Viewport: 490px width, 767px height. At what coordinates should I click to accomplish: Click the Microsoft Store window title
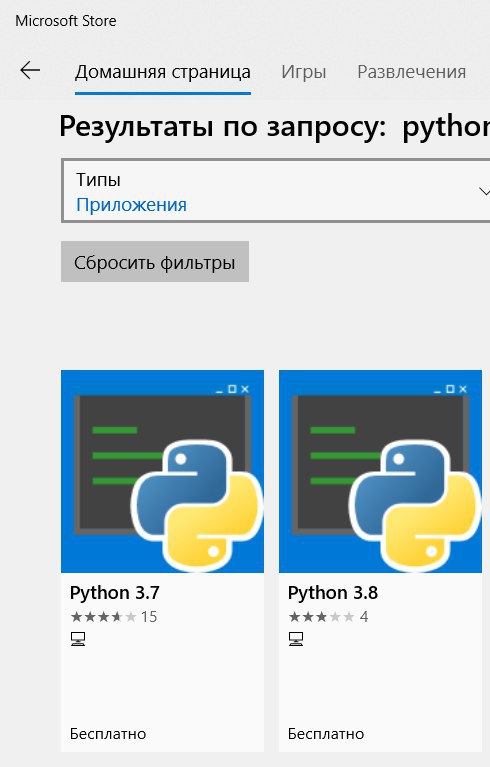click(x=66, y=21)
